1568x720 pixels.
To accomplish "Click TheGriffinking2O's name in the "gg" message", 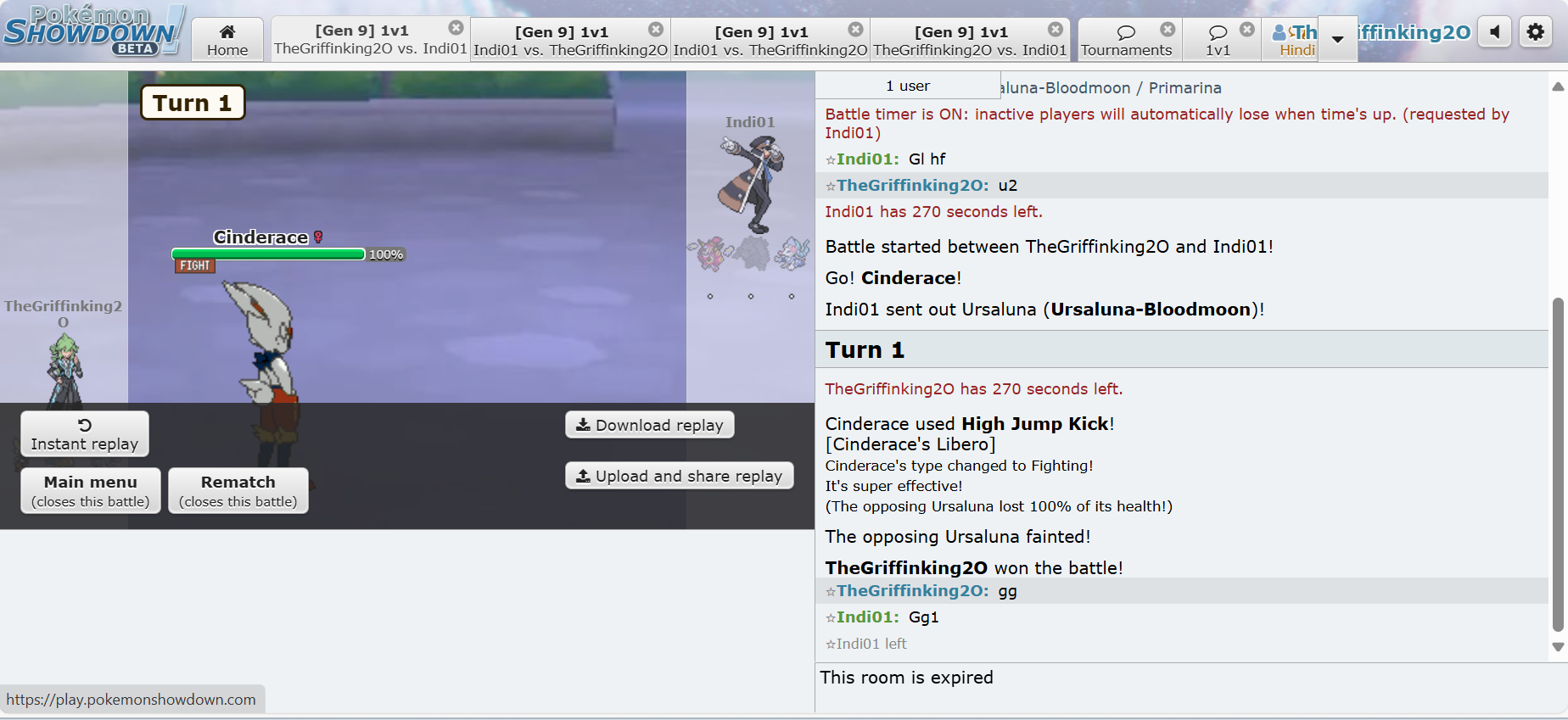I will point(912,590).
